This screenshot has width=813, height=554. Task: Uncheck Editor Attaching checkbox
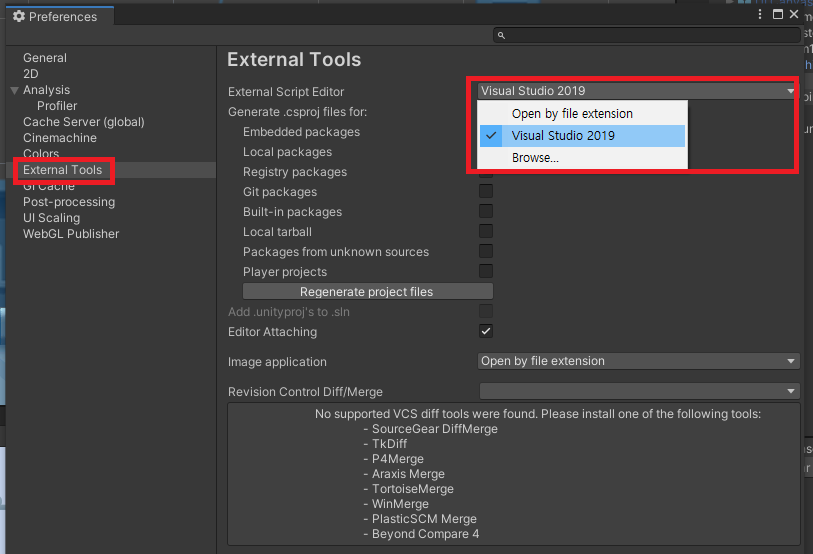tap(486, 331)
